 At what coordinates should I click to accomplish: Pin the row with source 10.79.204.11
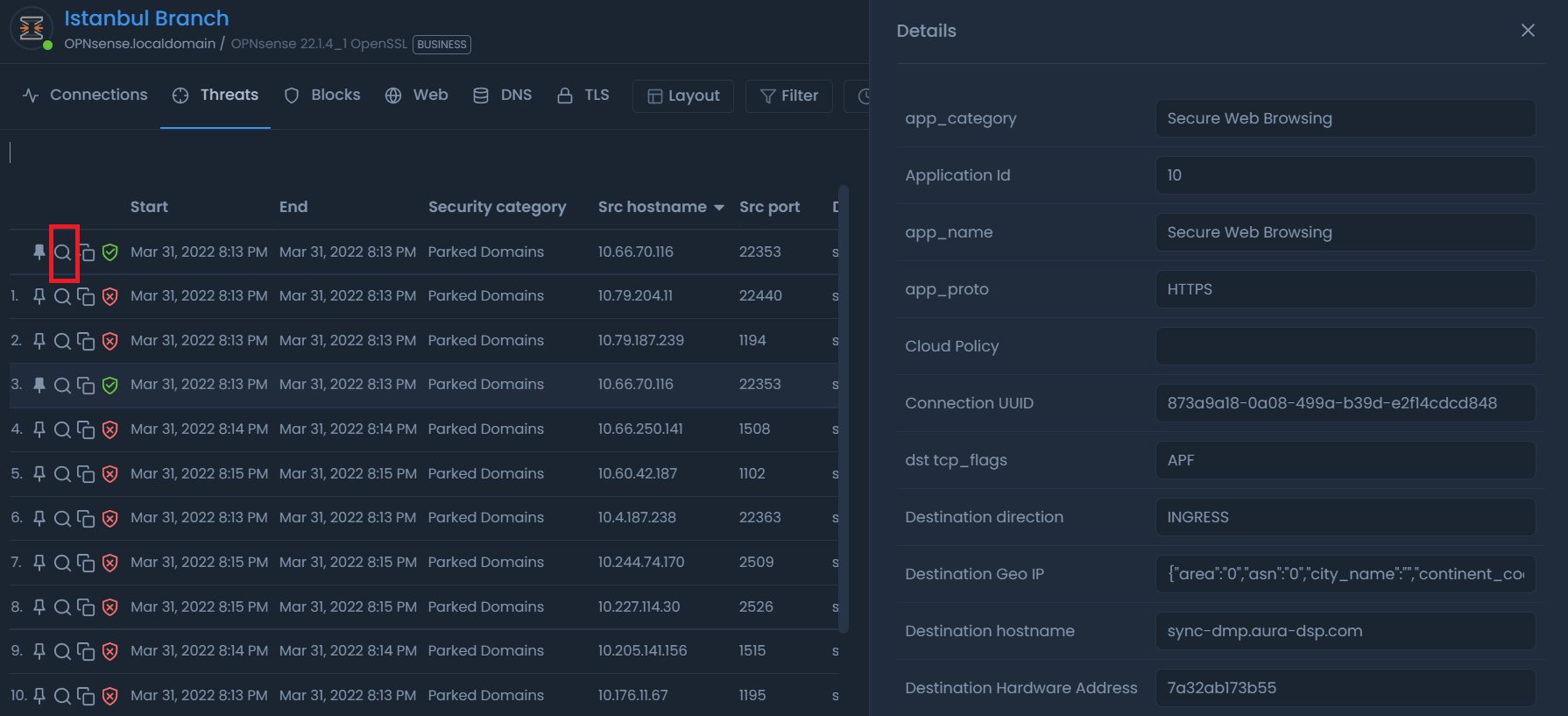point(39,296)
